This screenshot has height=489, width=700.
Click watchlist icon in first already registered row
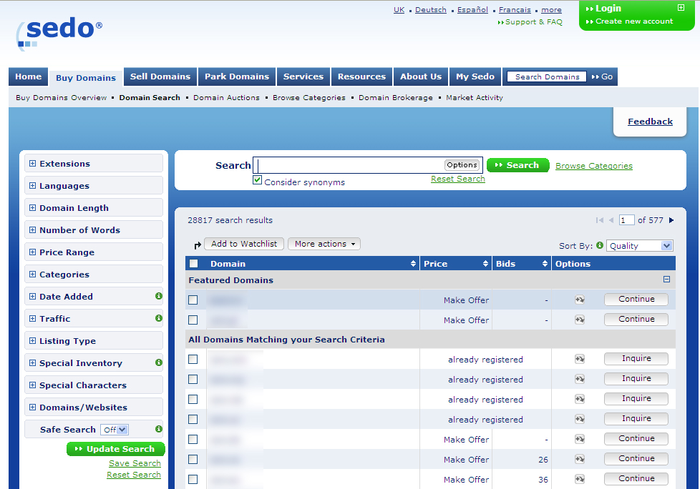579,359
